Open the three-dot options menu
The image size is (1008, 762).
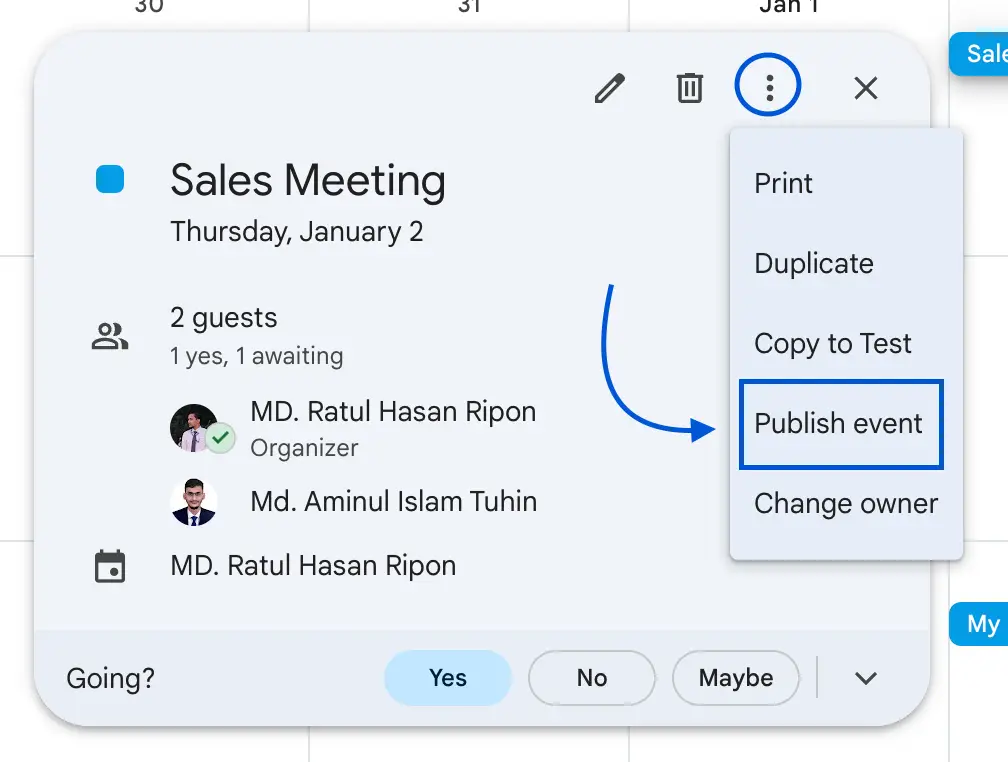click(768, 88)
